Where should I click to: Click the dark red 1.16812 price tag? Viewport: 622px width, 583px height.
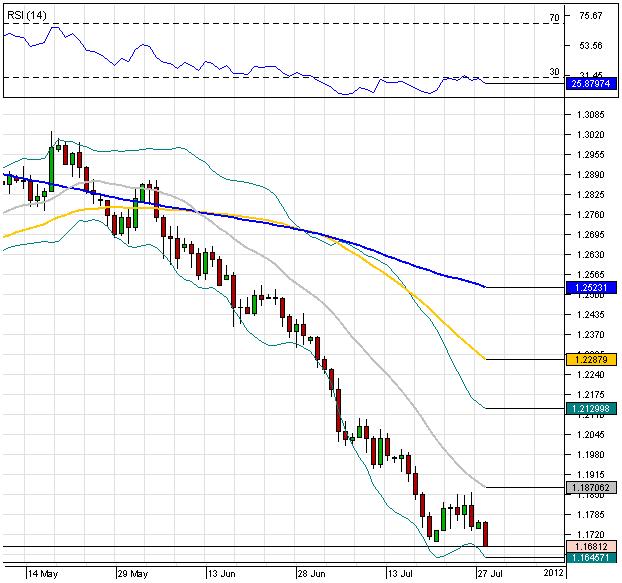coord(591,547)
